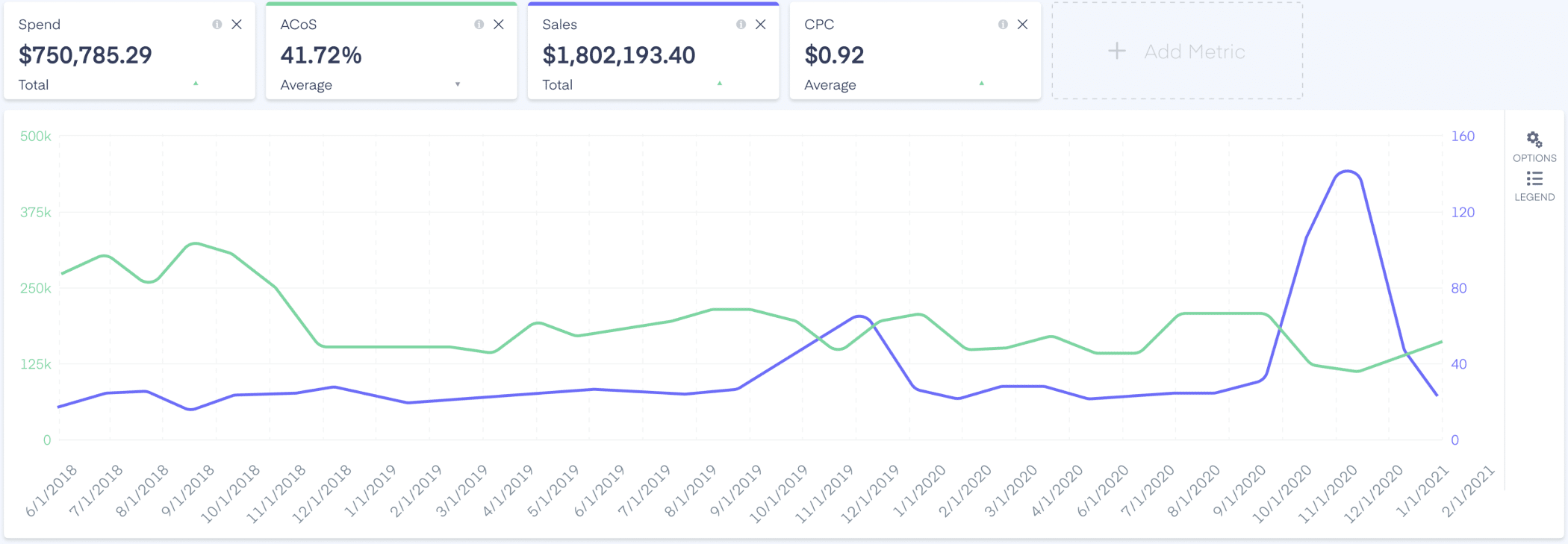1568x544 pixels.
Task: Click the 125k left axis label
Action: click(x=36, y=364)
